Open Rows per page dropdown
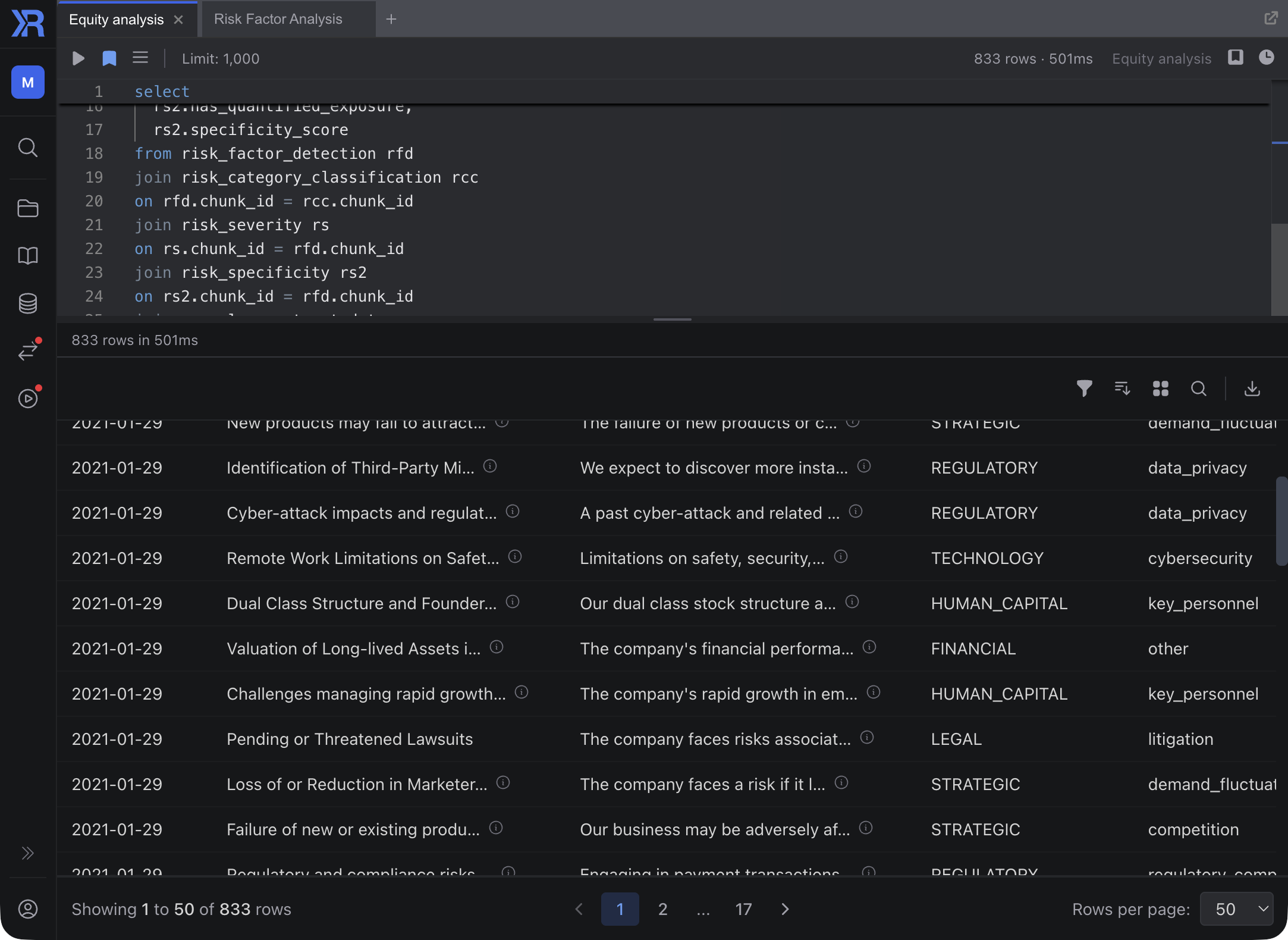Image resolution: width=1288 pixels, height=940 pixels. point(1236,909)
